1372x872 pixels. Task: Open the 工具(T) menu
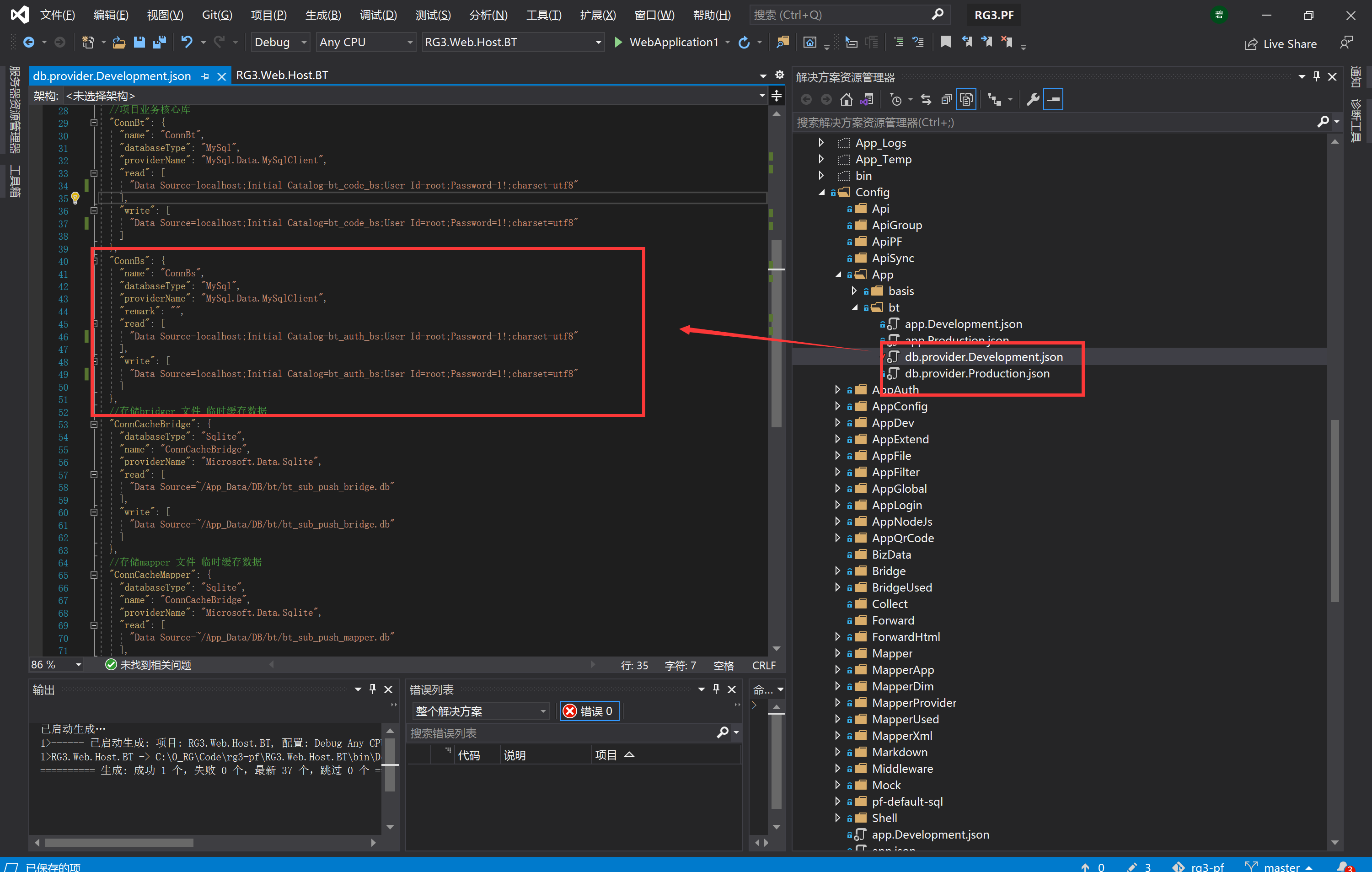coord(544,15)
